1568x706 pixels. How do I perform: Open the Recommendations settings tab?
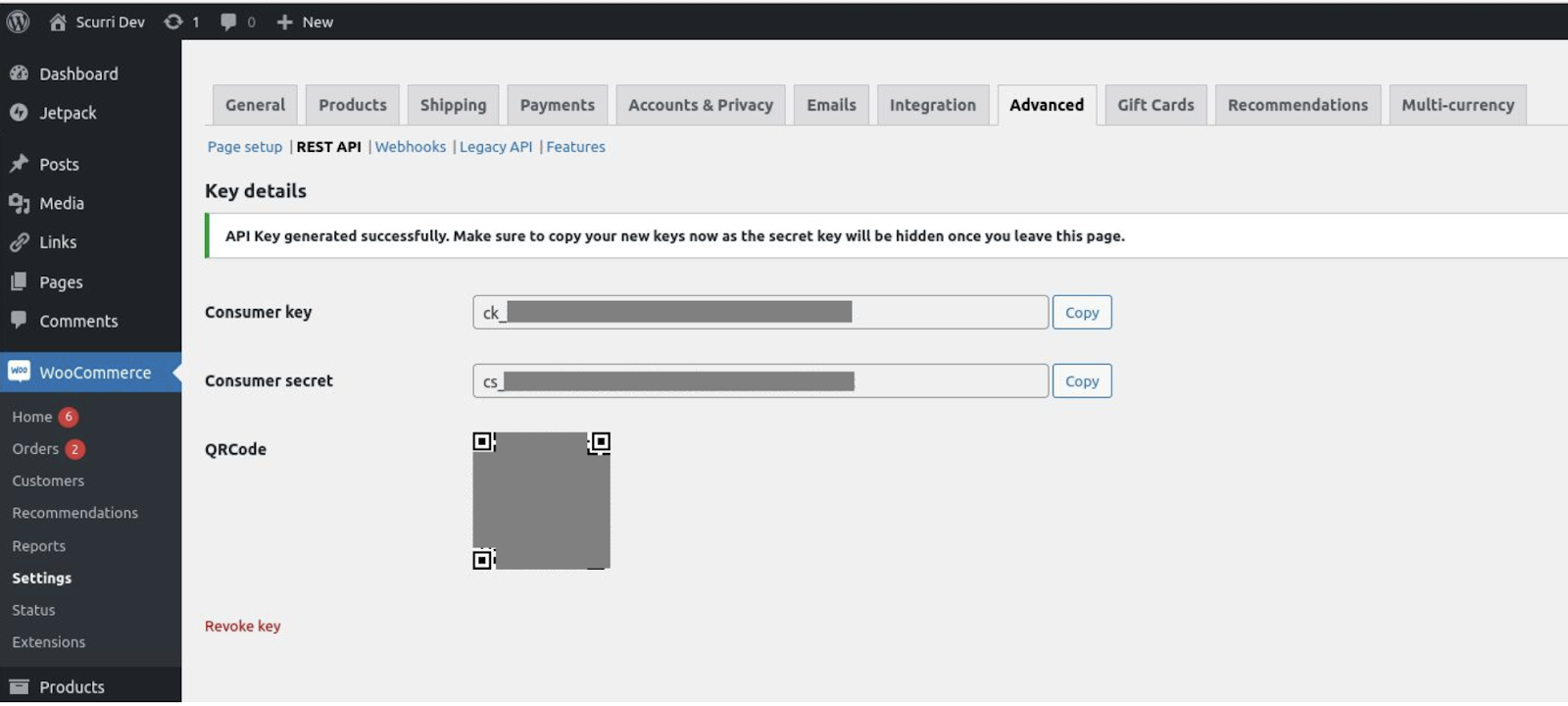pos(1298,105)
